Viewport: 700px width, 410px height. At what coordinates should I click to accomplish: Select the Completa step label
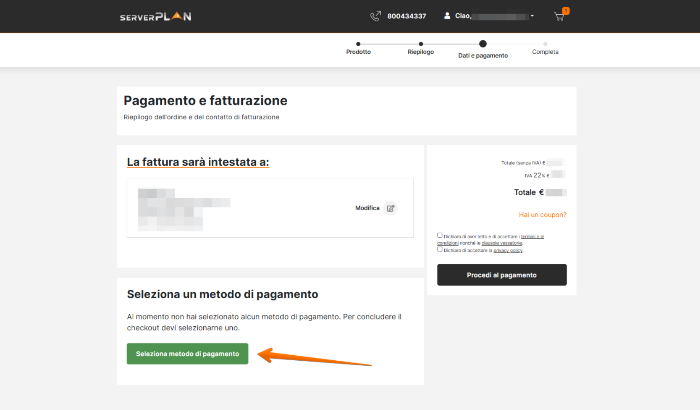pos(545,51)
